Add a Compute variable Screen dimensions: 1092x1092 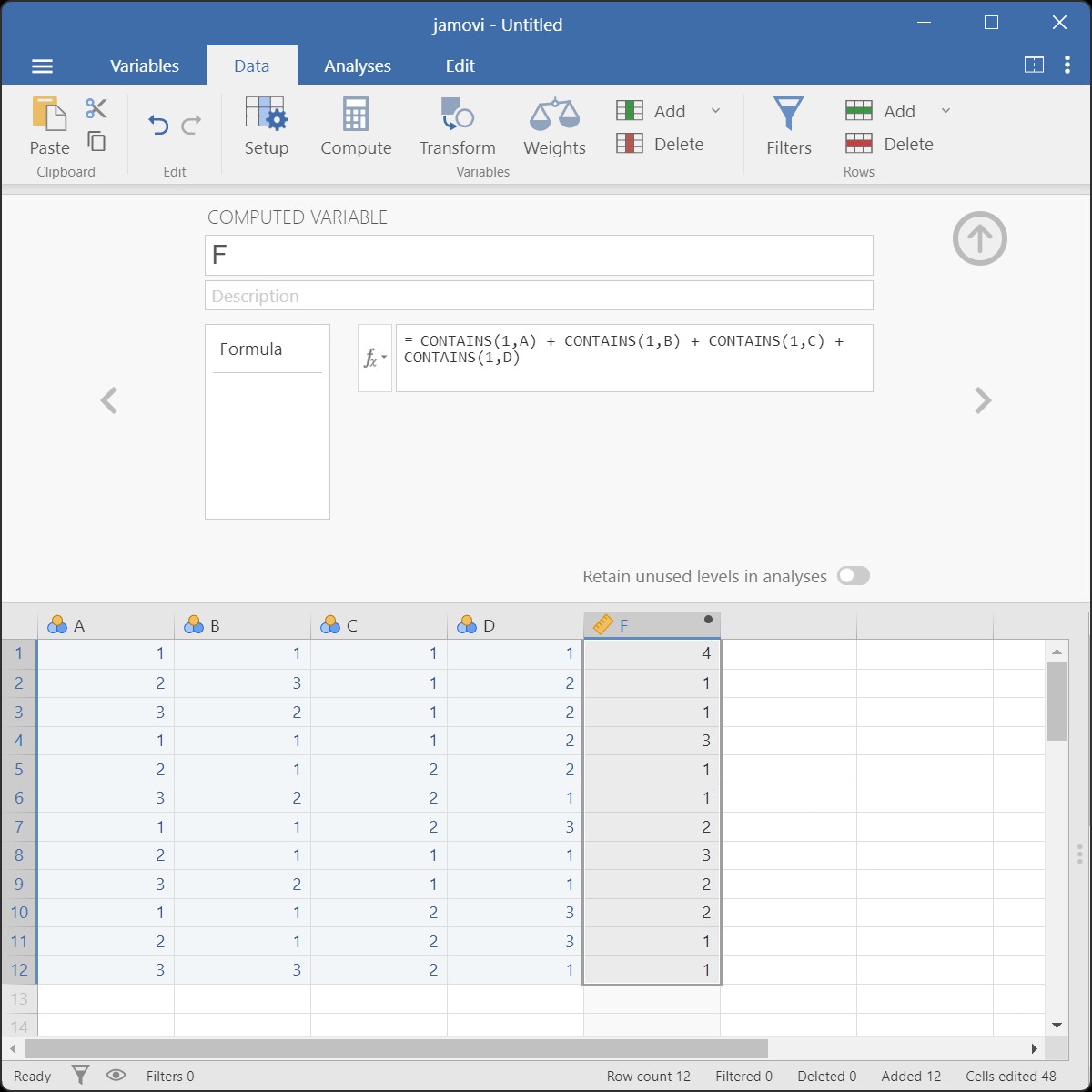356,126
